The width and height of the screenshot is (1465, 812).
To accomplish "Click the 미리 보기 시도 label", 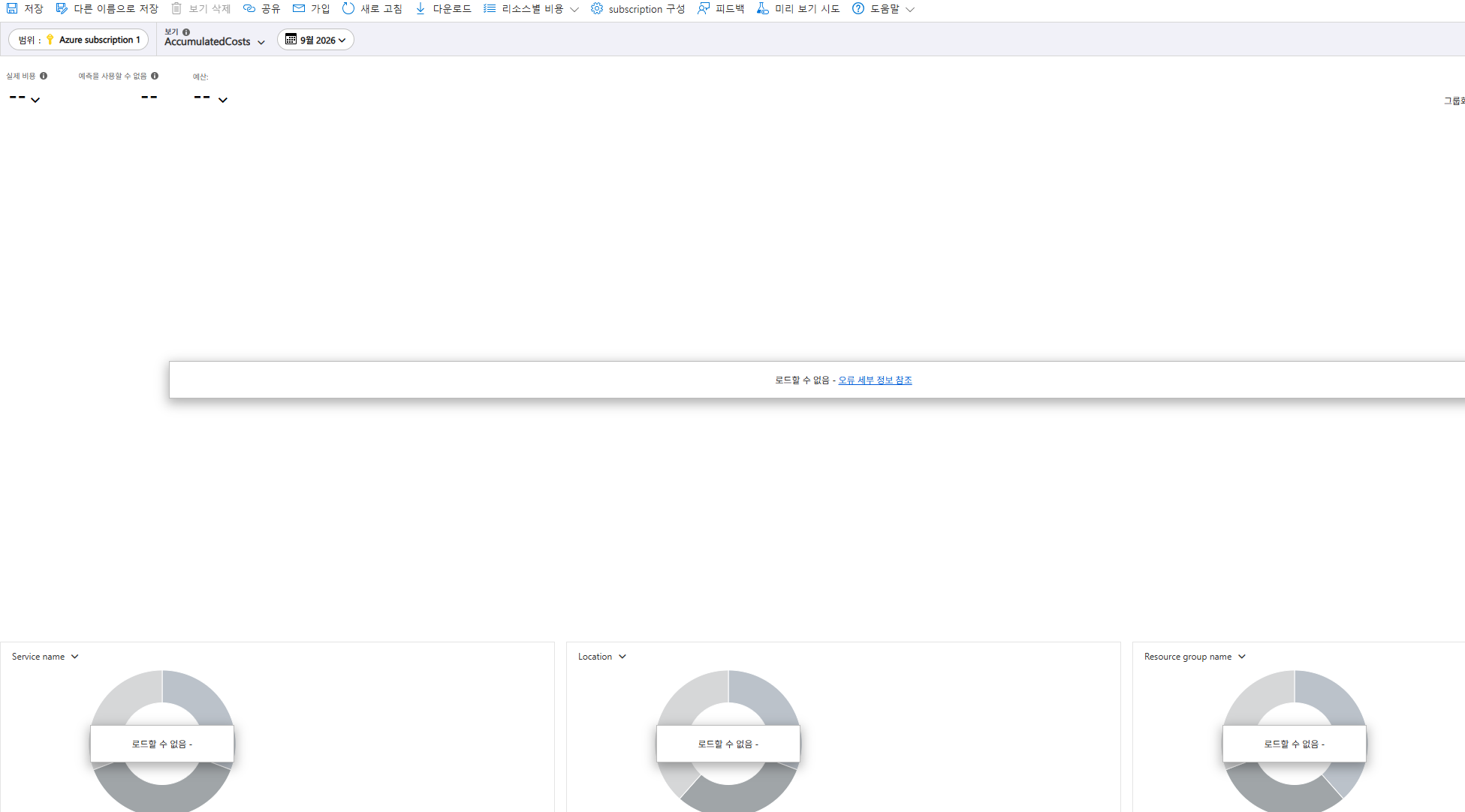I will (x=807, y=9).
